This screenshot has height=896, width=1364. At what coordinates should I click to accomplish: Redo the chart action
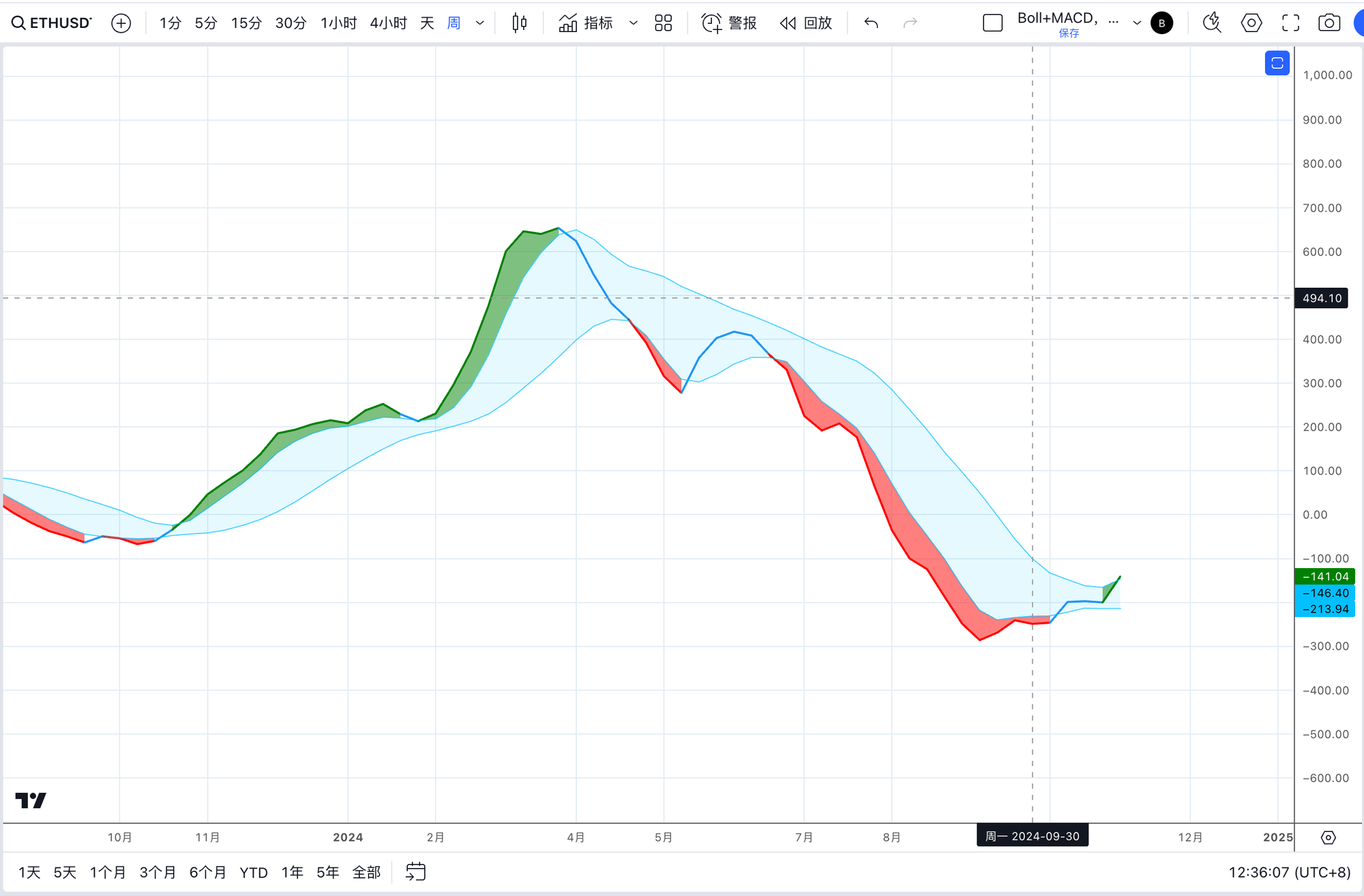[x=910, y=23]
